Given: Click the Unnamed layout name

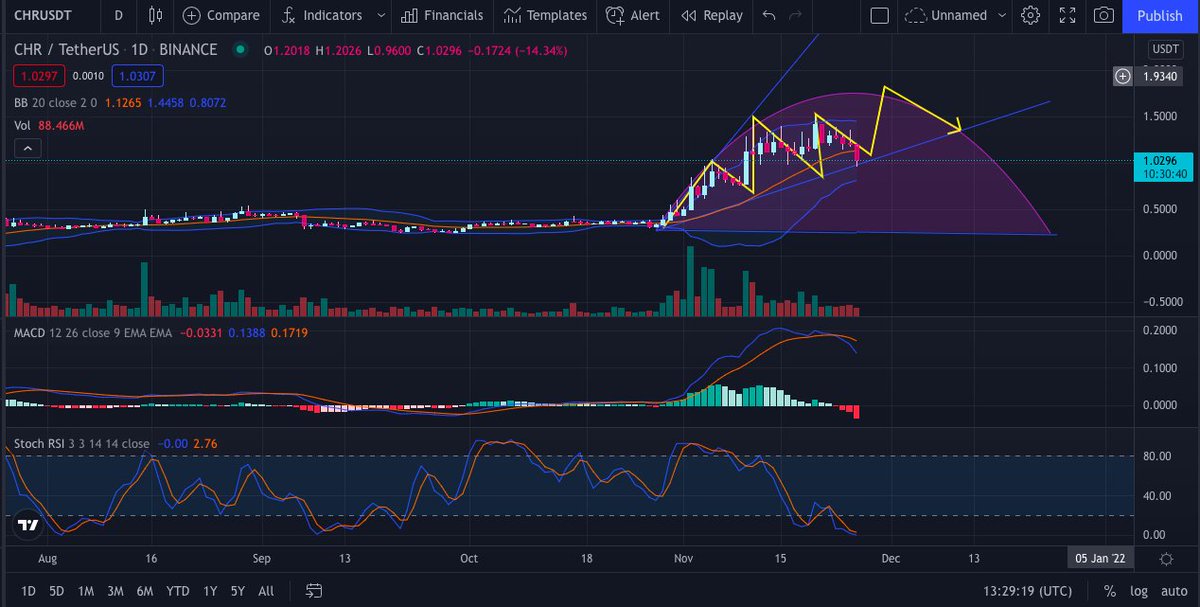Looking at the screenshot, I should tap(959, 15).
